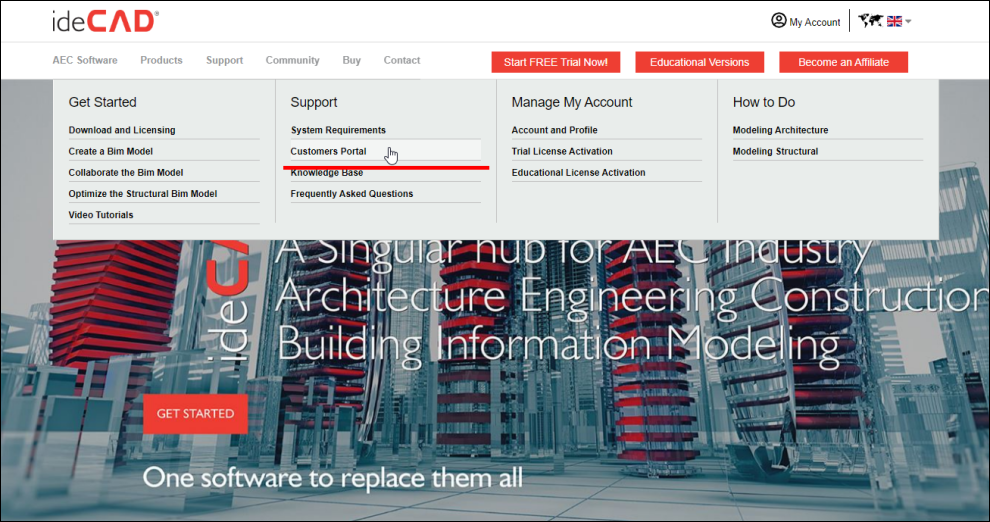
Task: Open My Account user icon
Action: pos(778,21)
